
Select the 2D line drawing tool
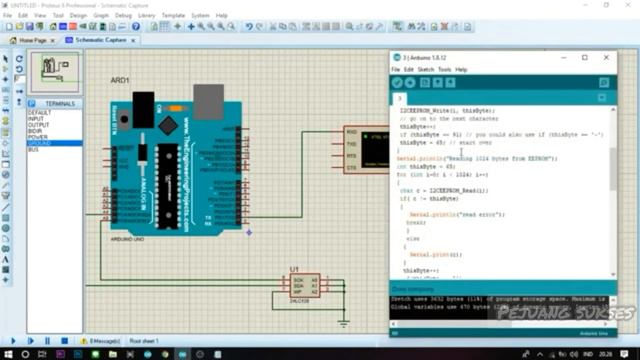tap(6, 207)
